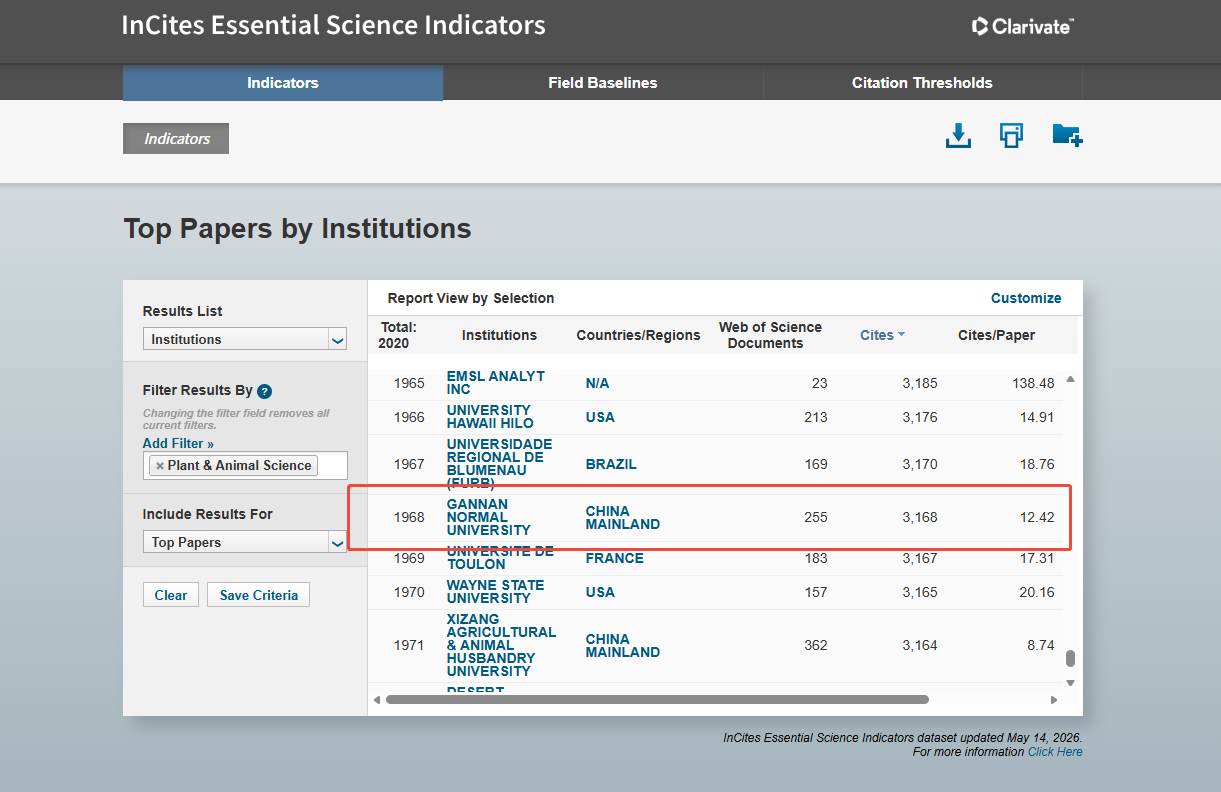Screen dimensions: 1221x792
Task: Switch to the Citation Thresholds tab
Action: [922, 83]
